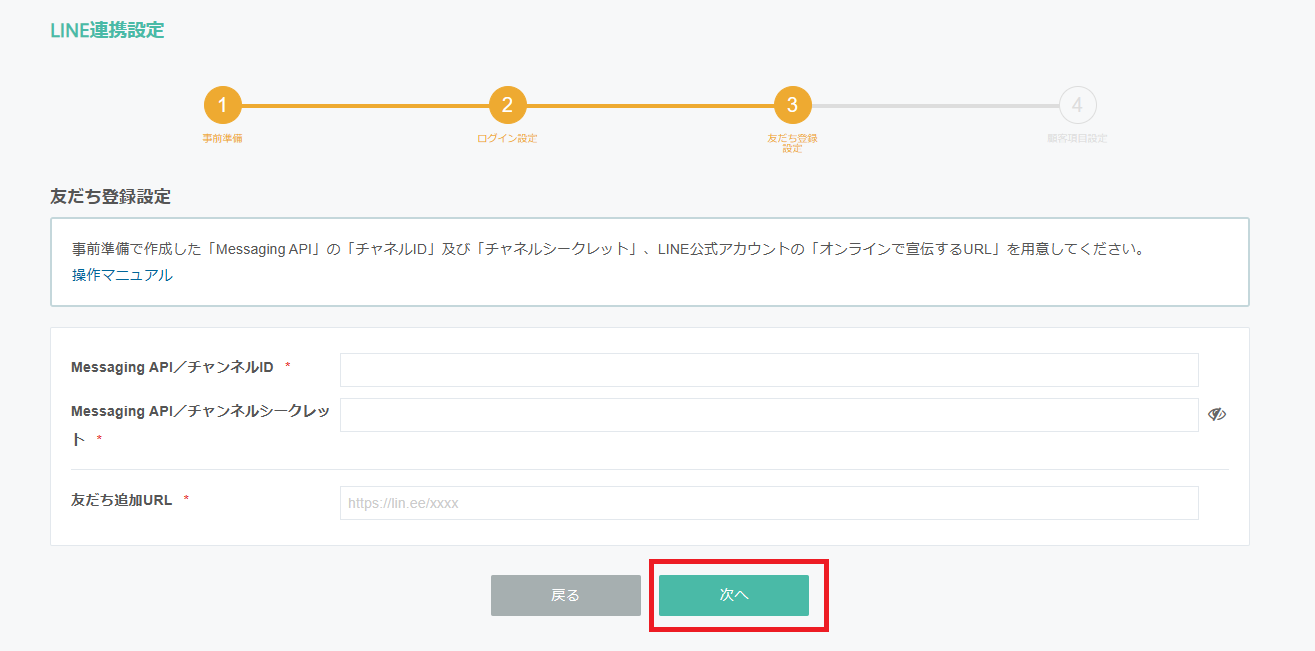Click the 事前準備 step label

222,138
